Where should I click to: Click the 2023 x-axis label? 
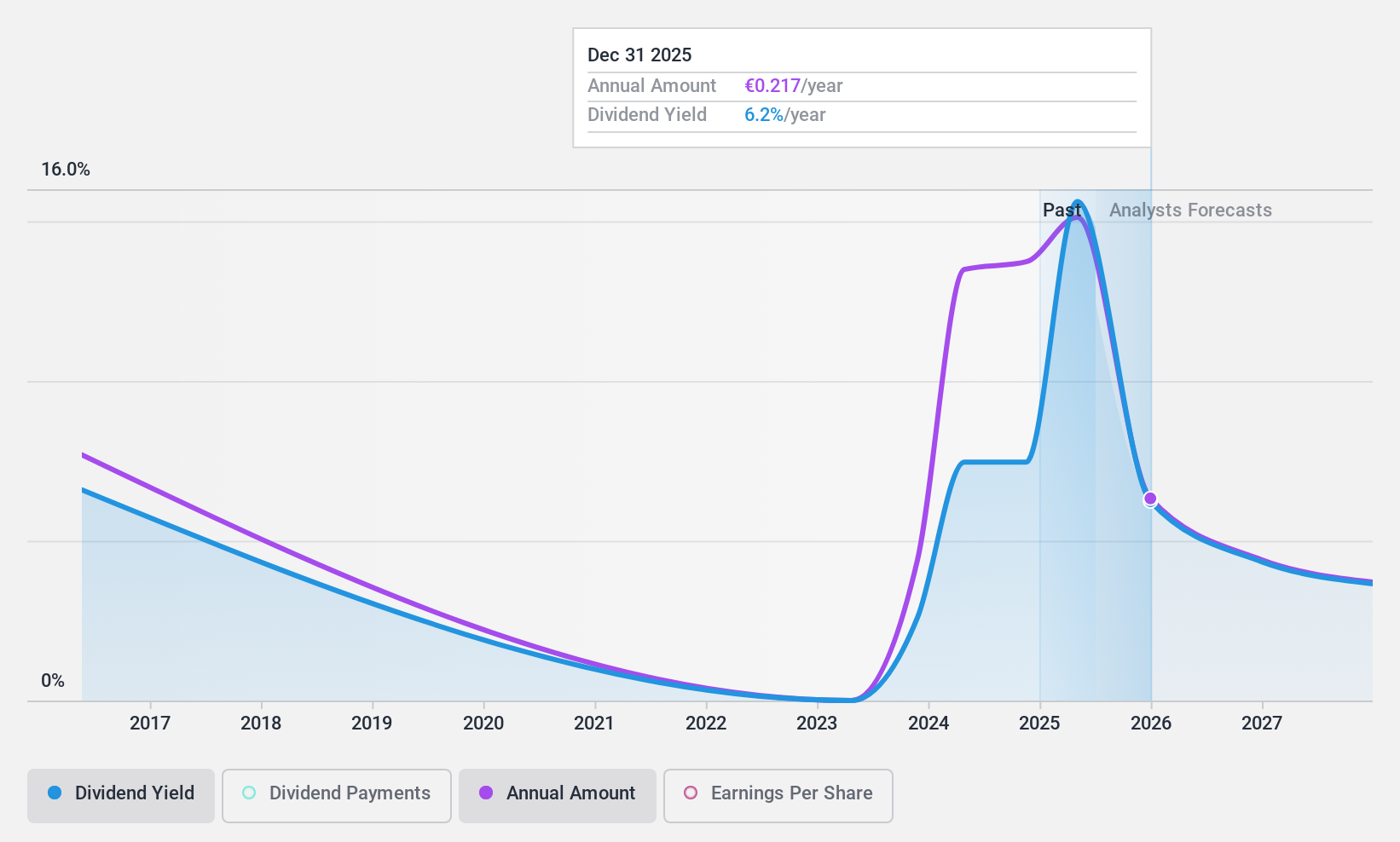tap(817, 724)
